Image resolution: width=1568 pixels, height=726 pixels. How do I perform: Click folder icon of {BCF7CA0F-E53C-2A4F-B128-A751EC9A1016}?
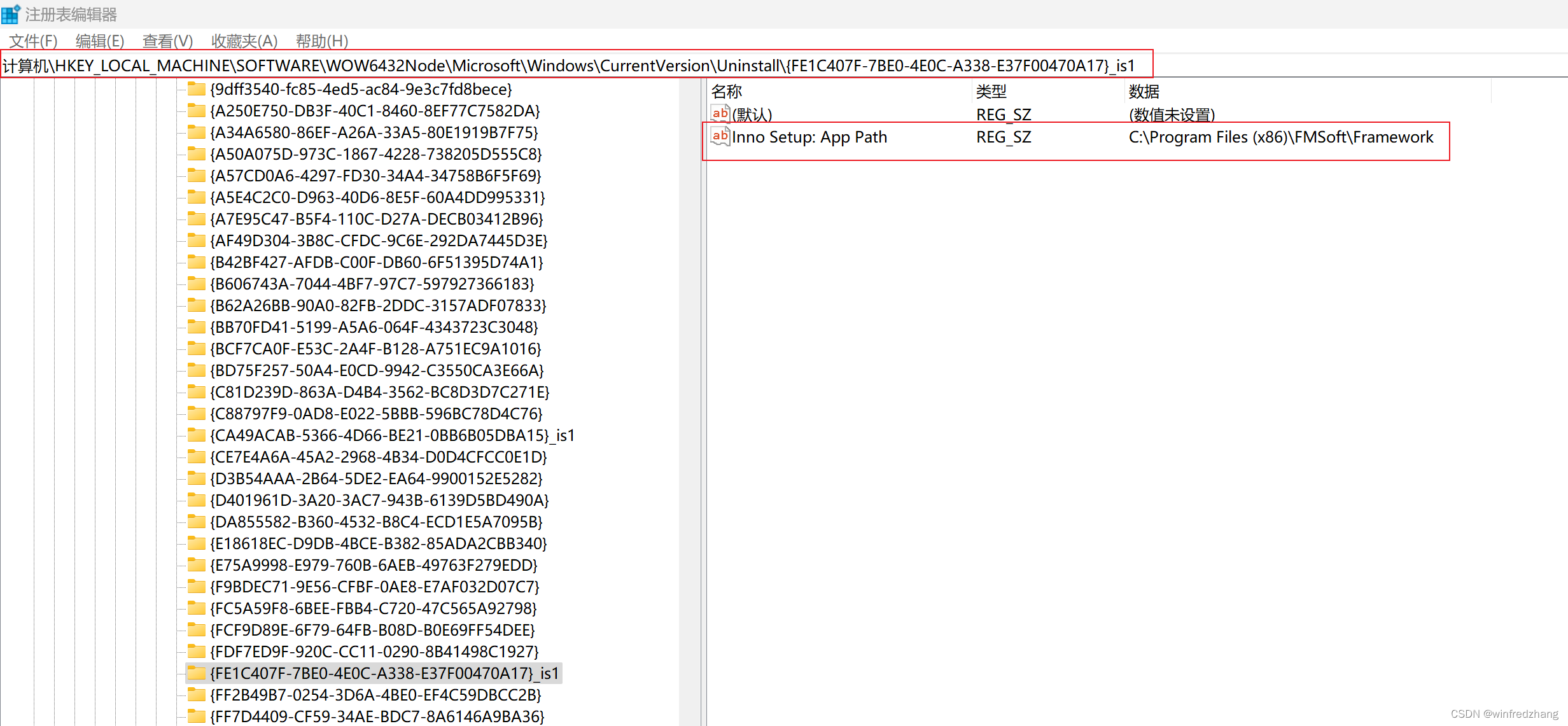click(x=197, y=348)
